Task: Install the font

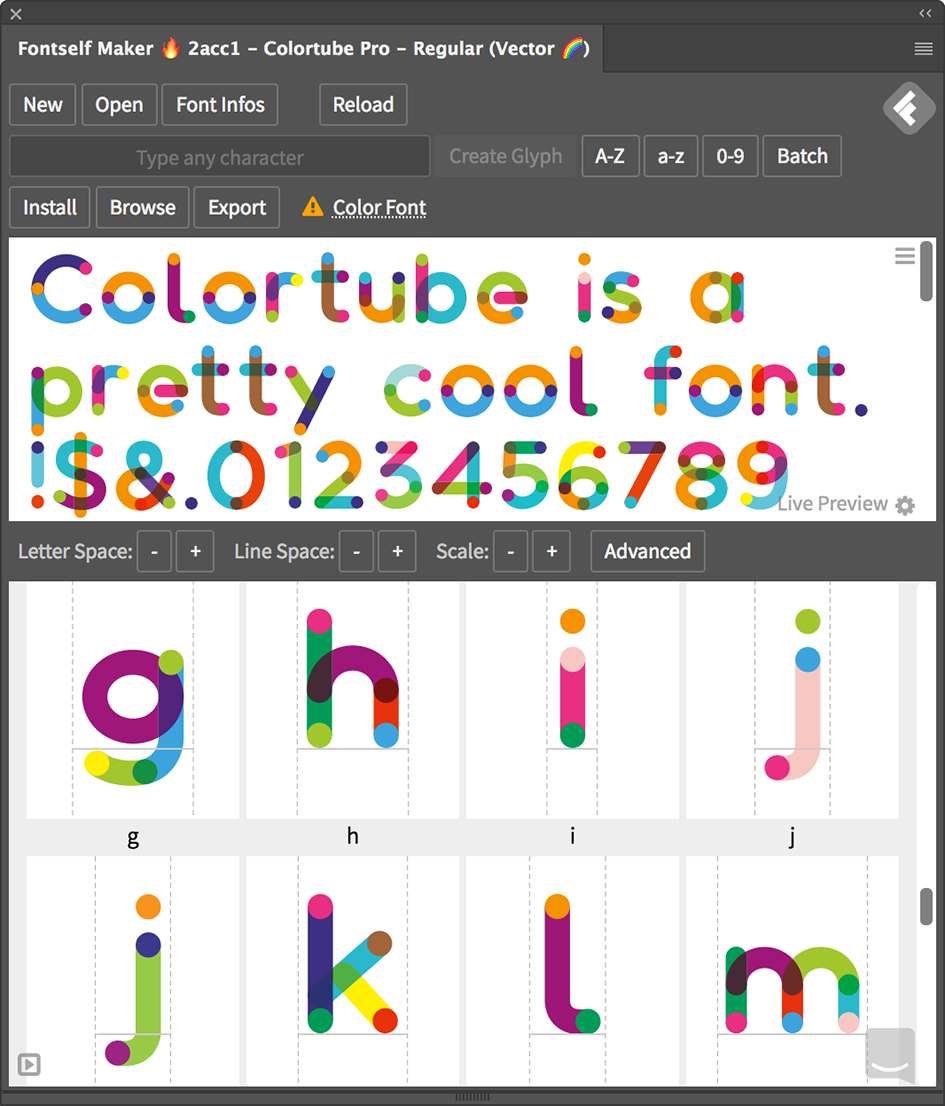Action: (49, 207)
